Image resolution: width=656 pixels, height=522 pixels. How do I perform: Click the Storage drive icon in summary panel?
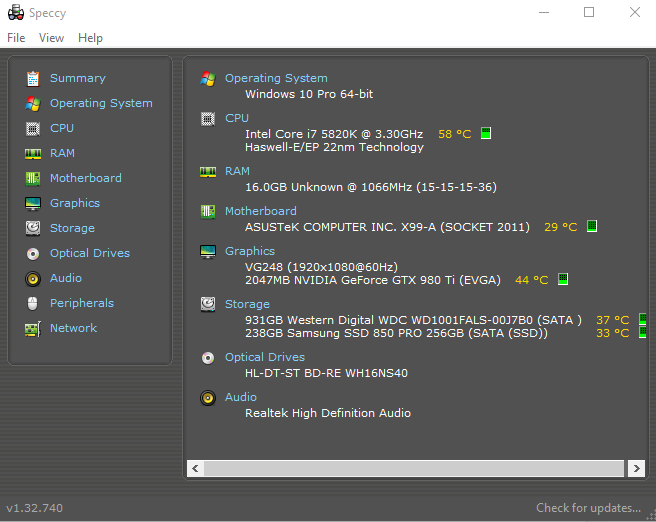pos(208,304)
